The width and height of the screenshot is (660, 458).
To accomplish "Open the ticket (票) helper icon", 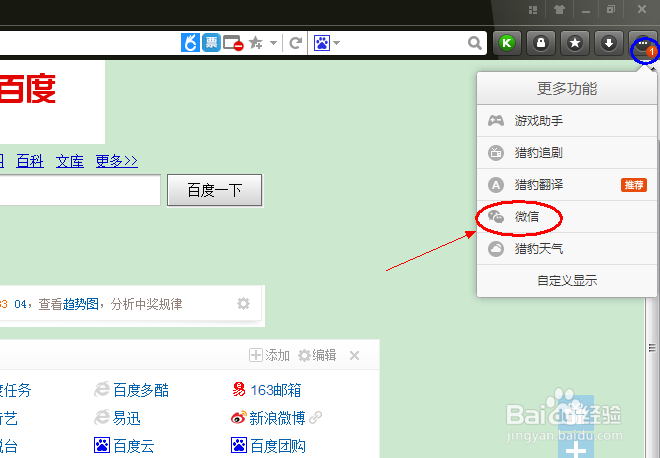I will 211,43.
